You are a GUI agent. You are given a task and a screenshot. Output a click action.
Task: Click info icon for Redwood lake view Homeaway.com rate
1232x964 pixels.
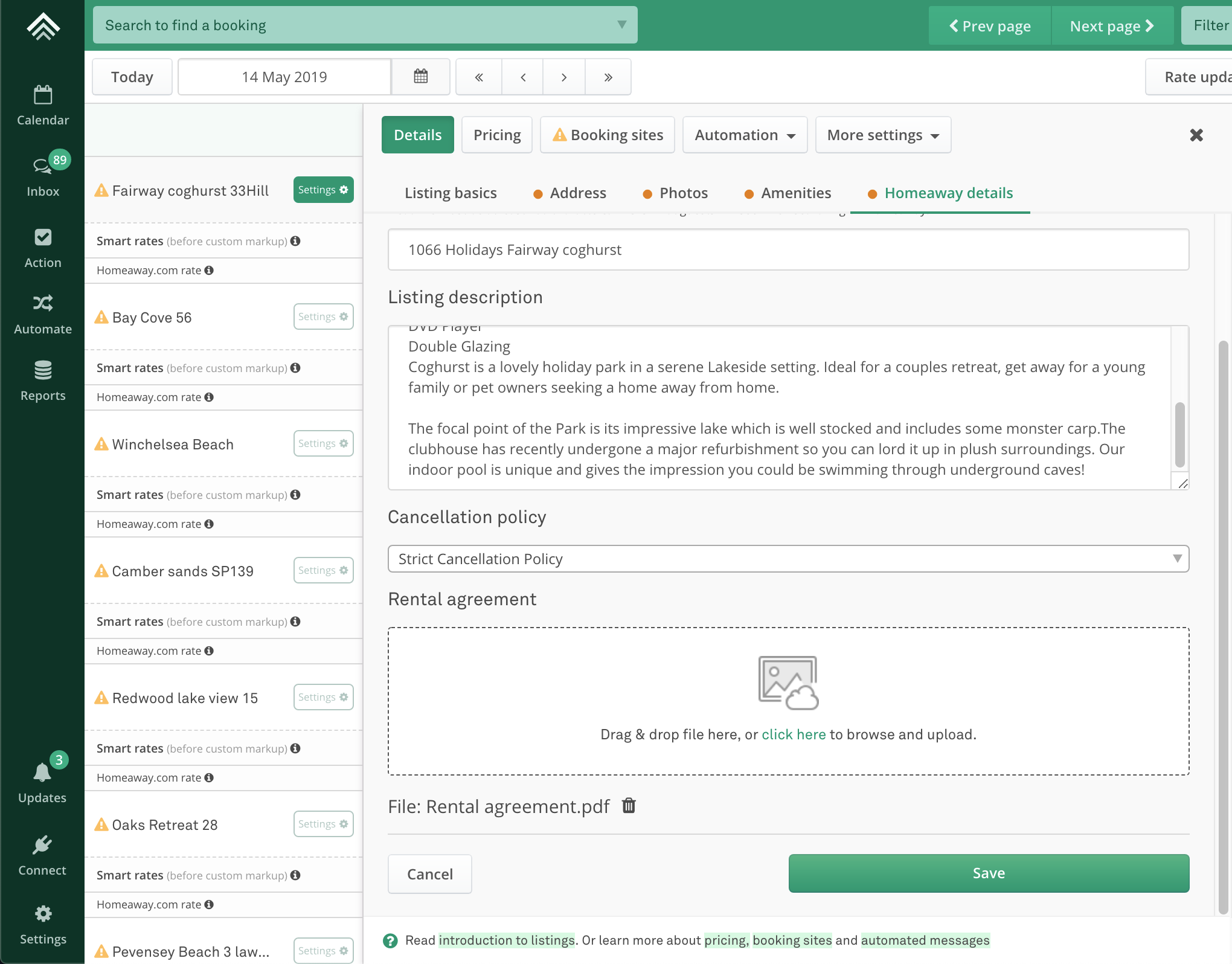pos(209,777)
